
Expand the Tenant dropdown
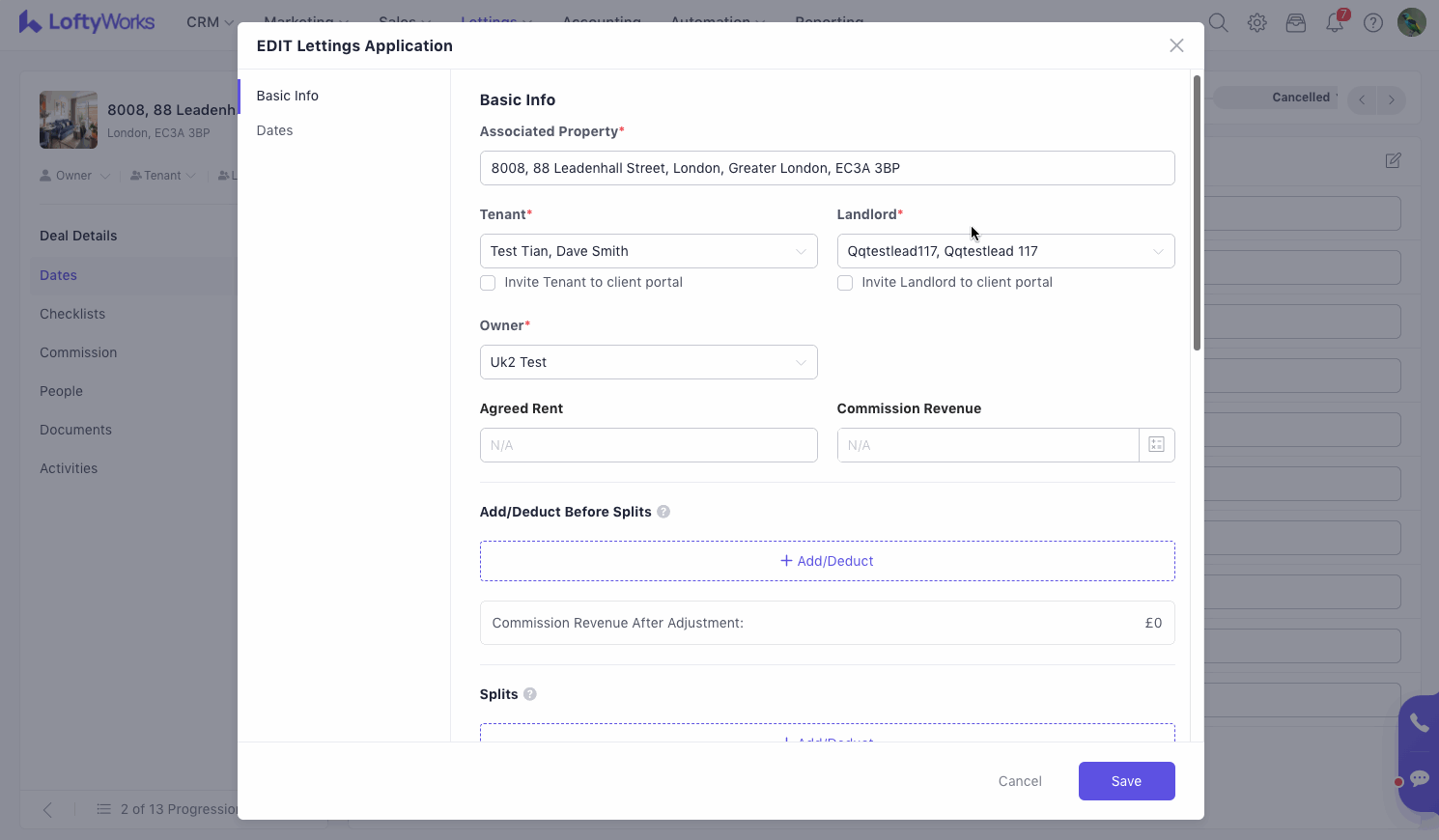[648, 251]
